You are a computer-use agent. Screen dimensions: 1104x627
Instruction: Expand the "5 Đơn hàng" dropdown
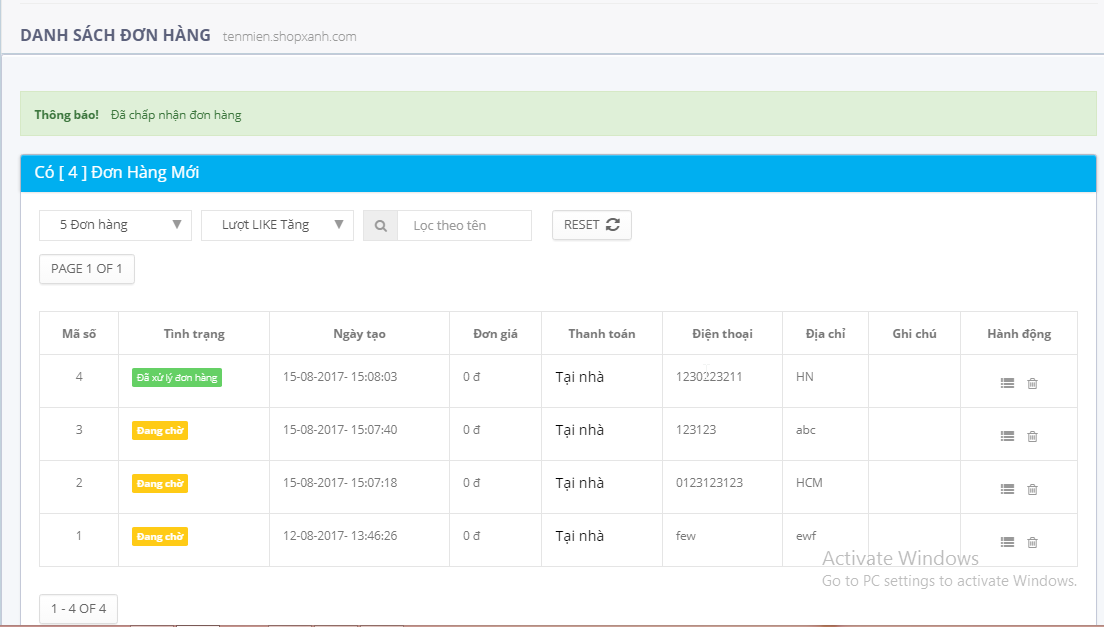[x=115, y=225]
